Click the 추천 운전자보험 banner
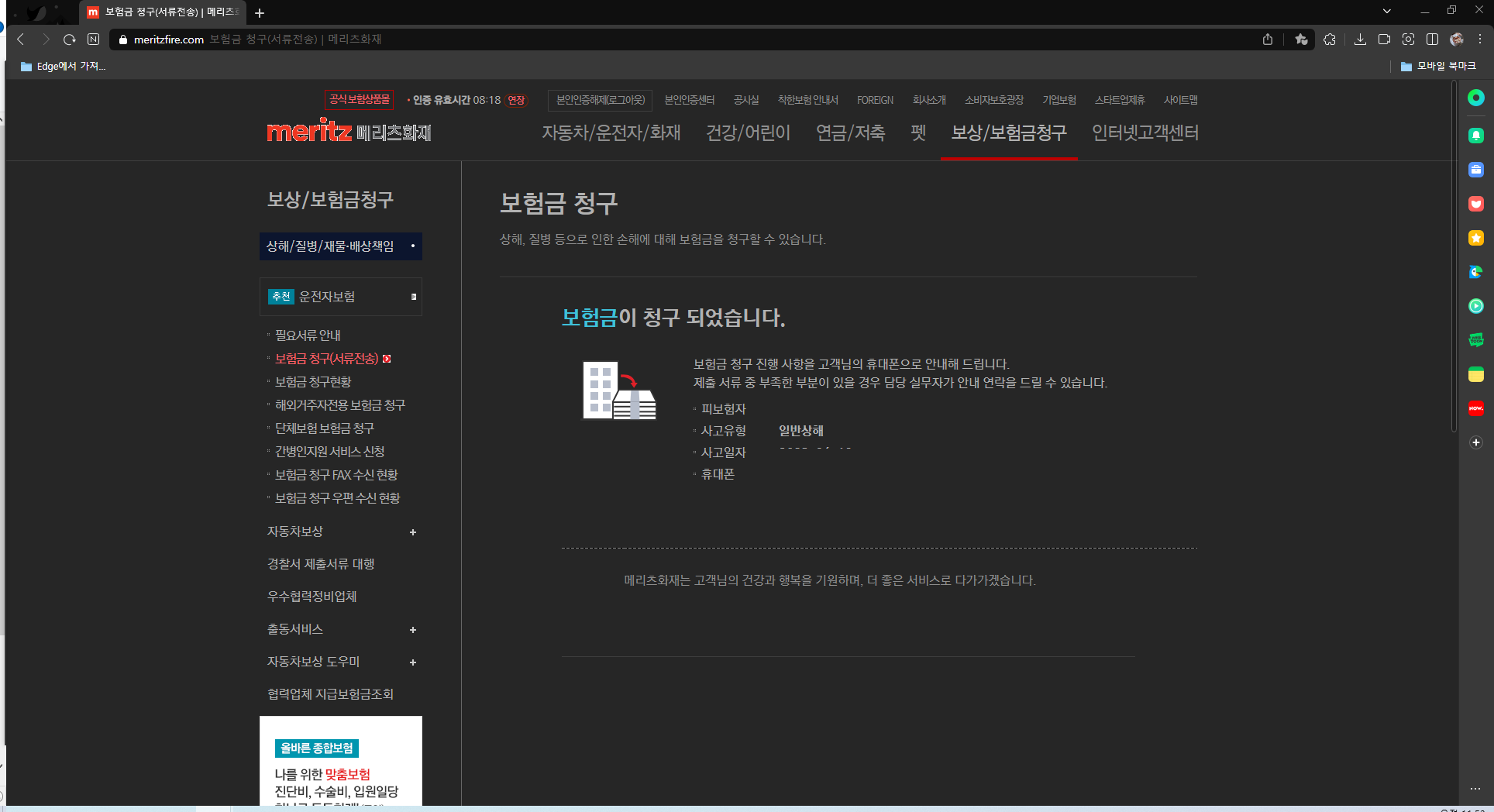Screen dimensions: 1494x812 [x=341, y=297]
